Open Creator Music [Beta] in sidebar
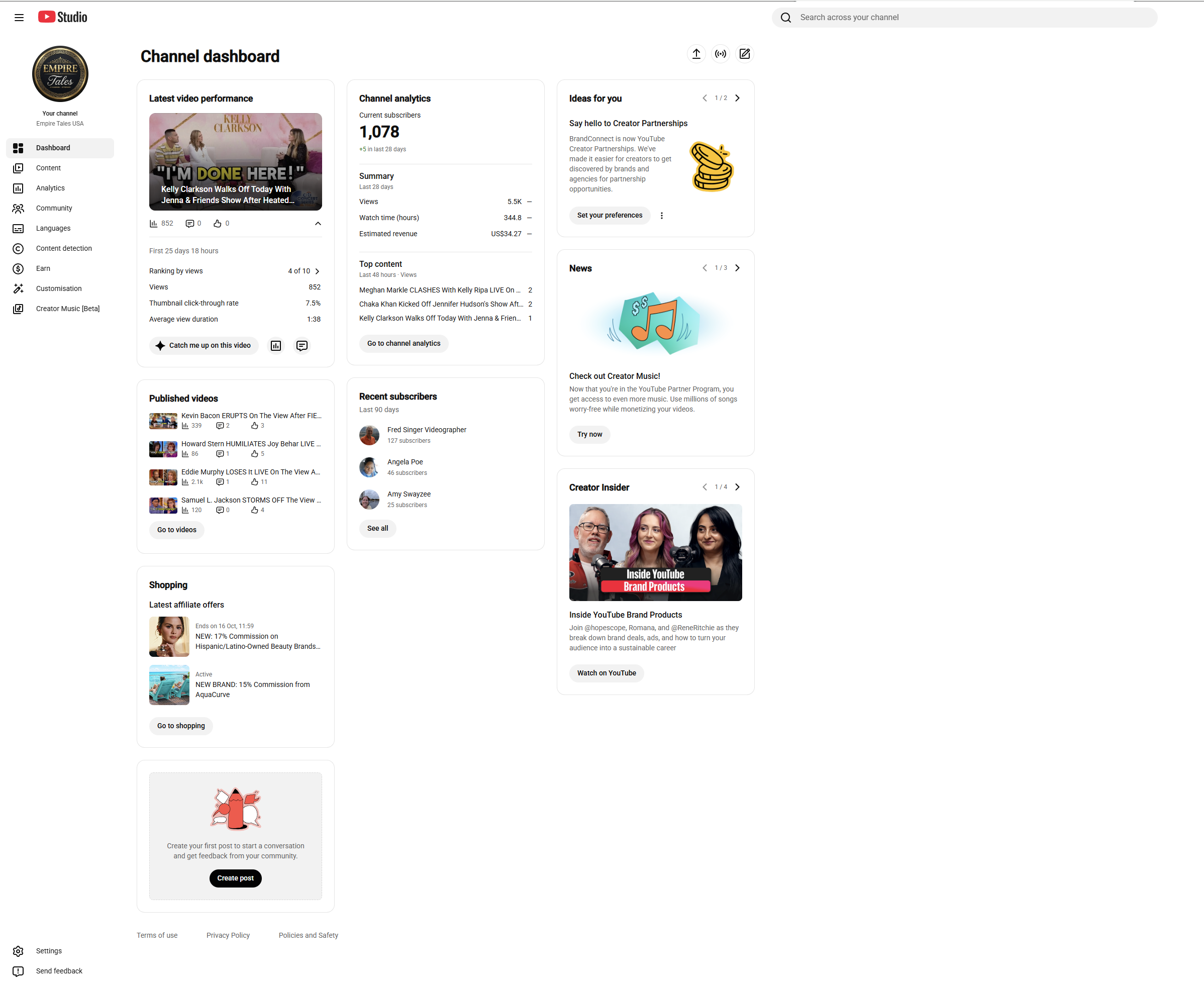Viewport: 1204px width, 985px height. 60,309
